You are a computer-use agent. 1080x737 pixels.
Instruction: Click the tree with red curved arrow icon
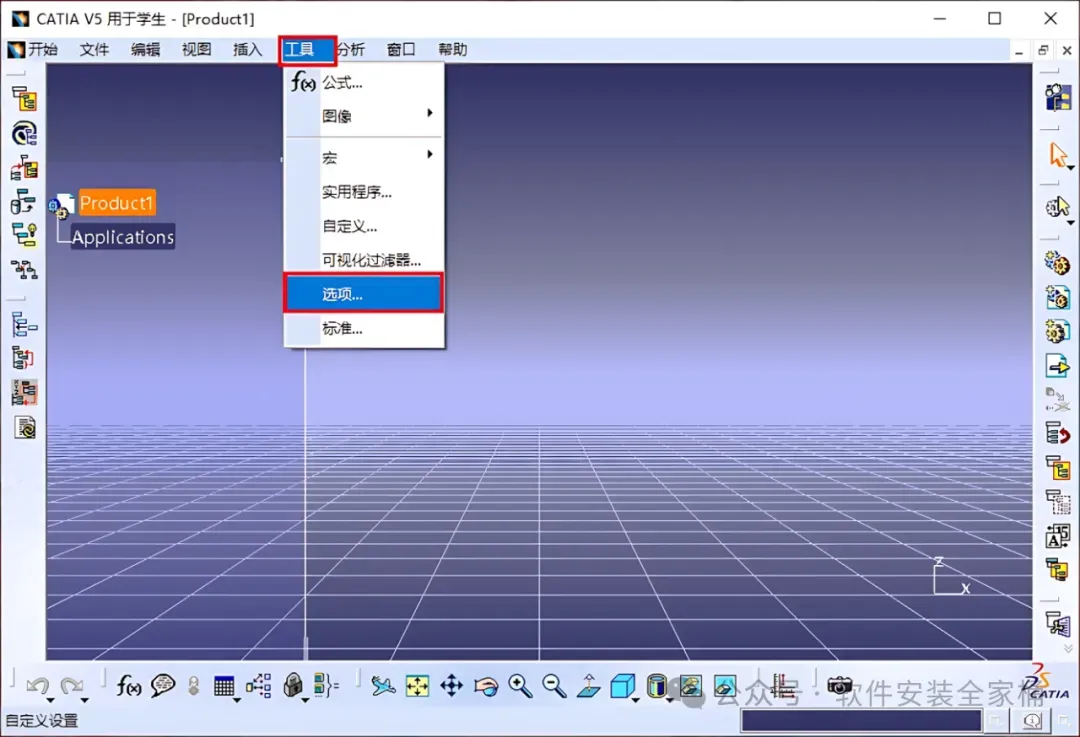click(x=1057, y=434)
